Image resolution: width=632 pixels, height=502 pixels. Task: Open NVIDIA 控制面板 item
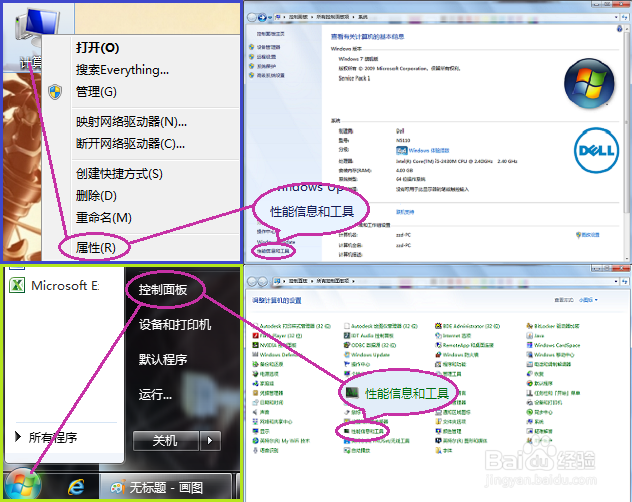pos(274,345)
